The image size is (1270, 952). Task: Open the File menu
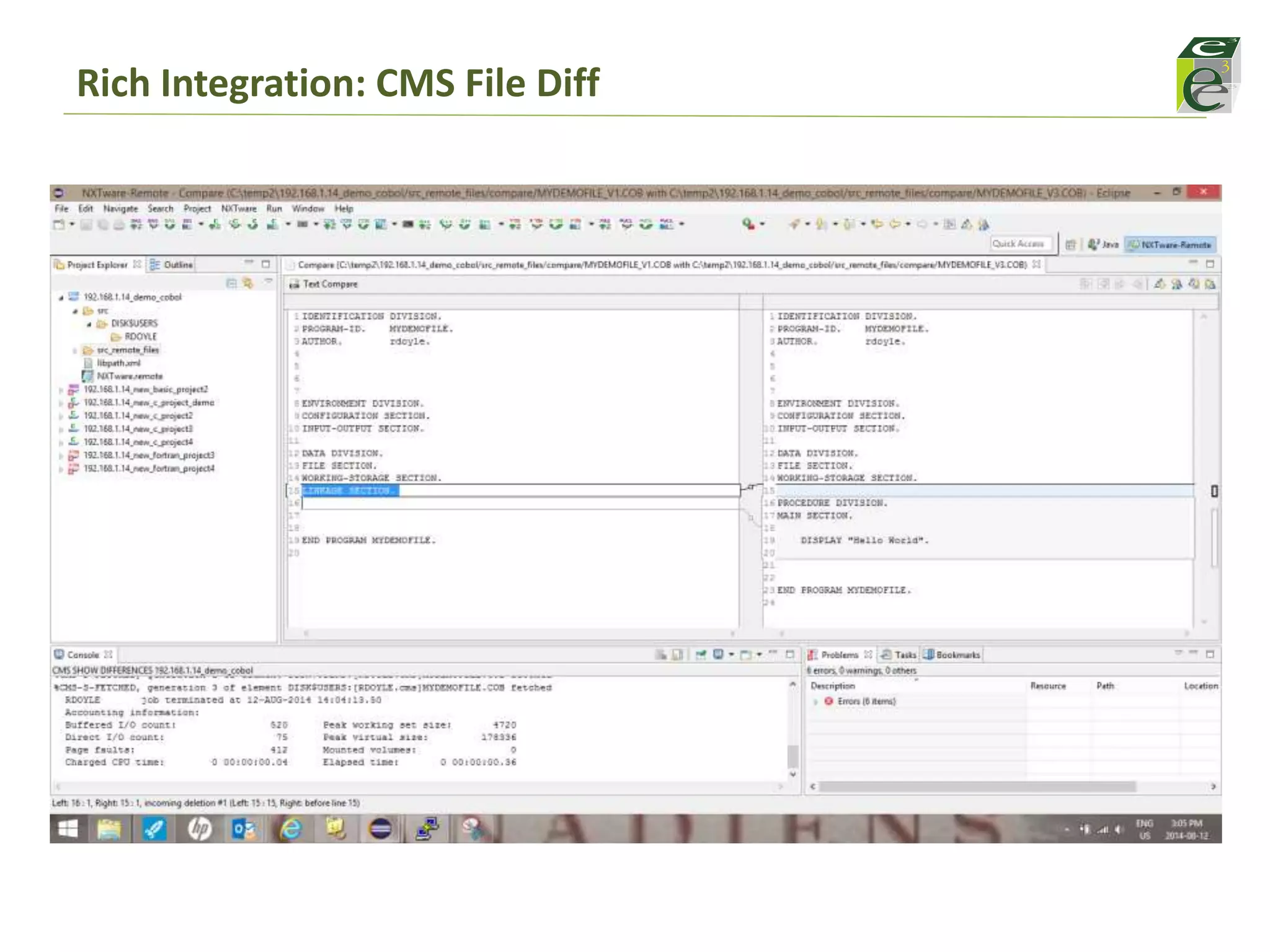61,209
